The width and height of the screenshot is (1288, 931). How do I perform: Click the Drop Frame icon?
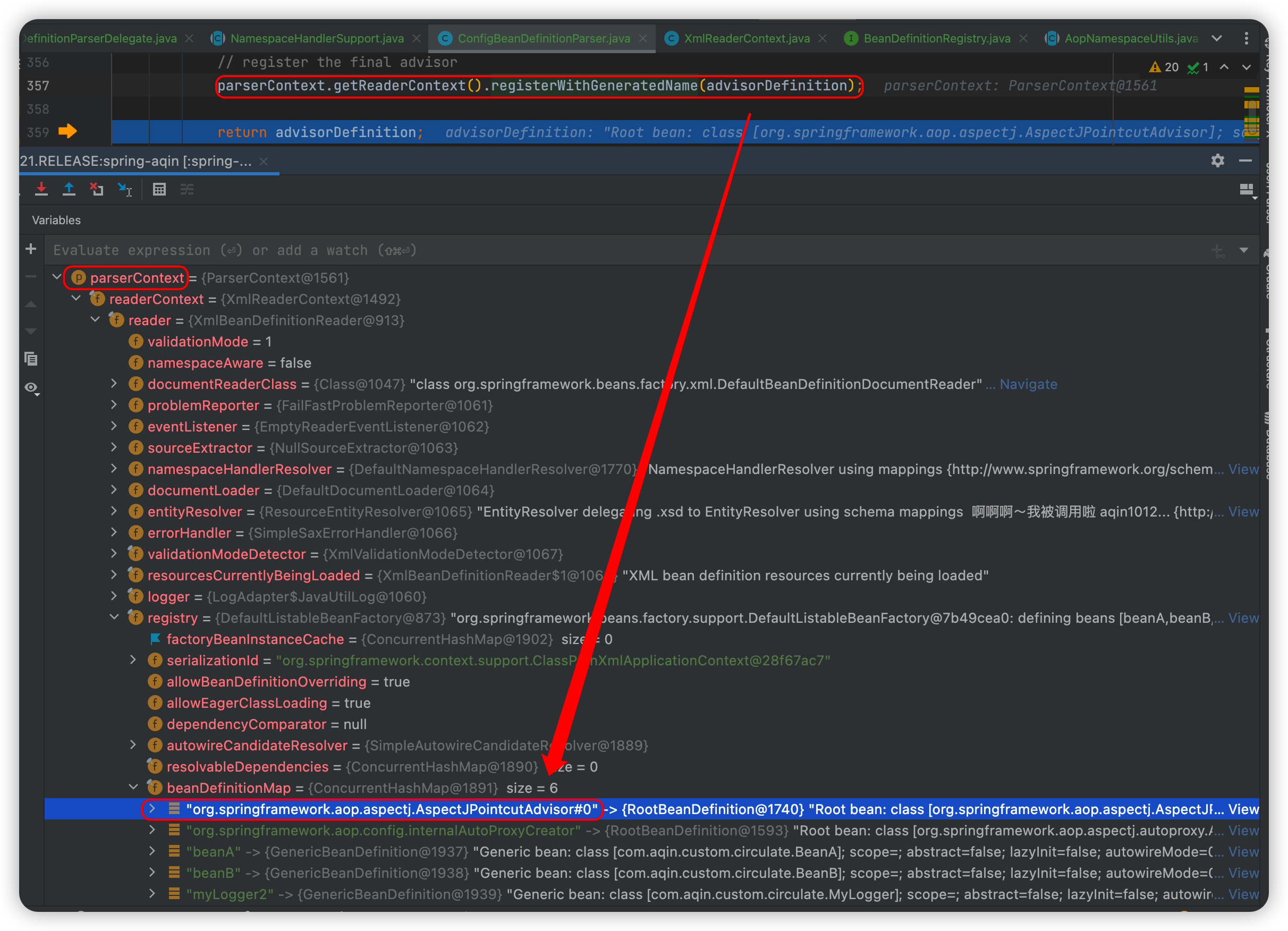coord(97,189)
